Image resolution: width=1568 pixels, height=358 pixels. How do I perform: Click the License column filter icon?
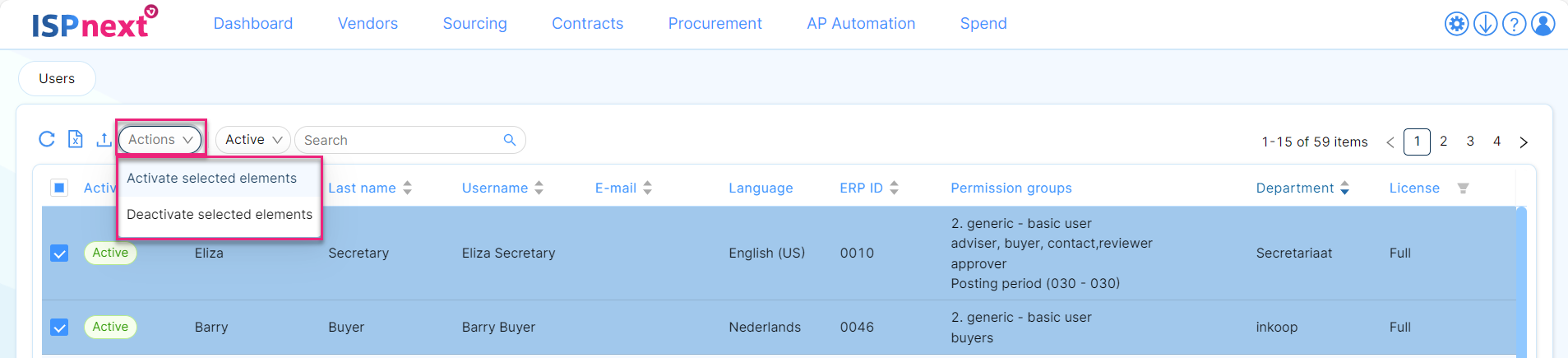tap(1463, 188)
